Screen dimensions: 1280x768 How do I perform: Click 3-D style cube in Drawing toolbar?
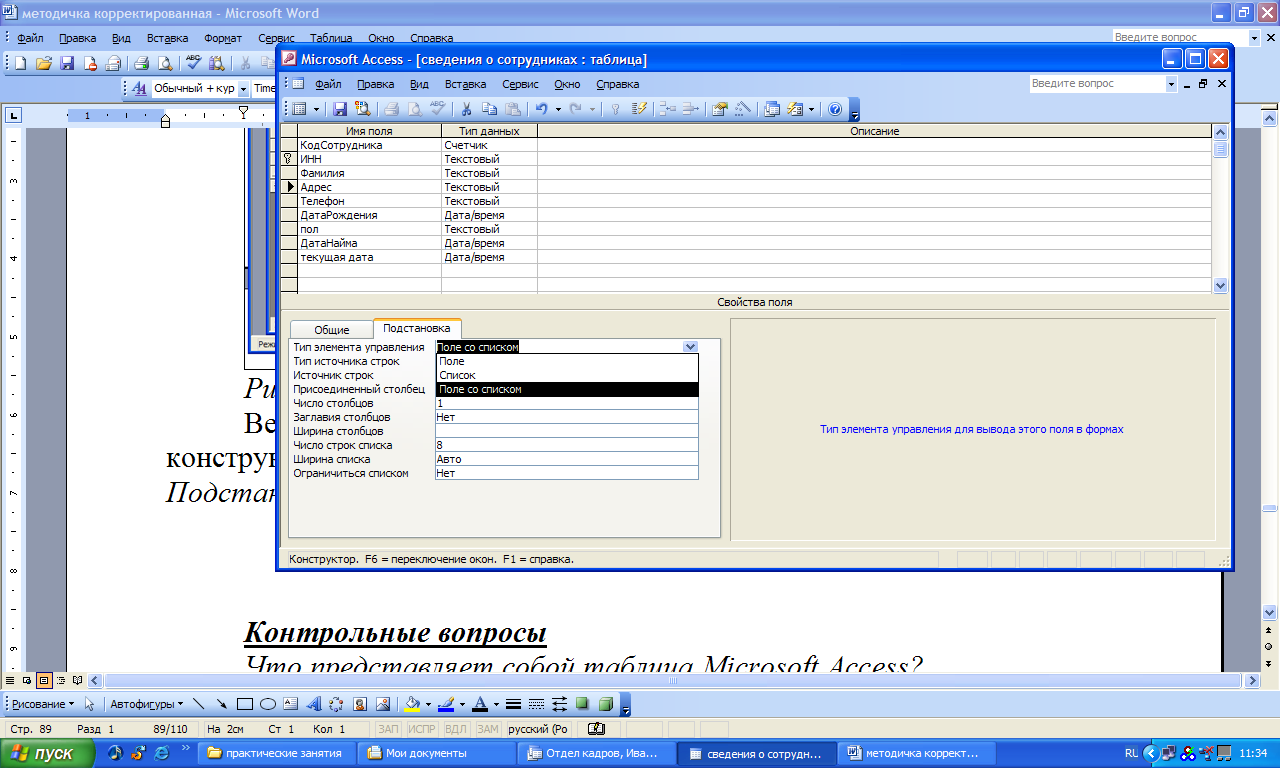(x=605, y=704)
